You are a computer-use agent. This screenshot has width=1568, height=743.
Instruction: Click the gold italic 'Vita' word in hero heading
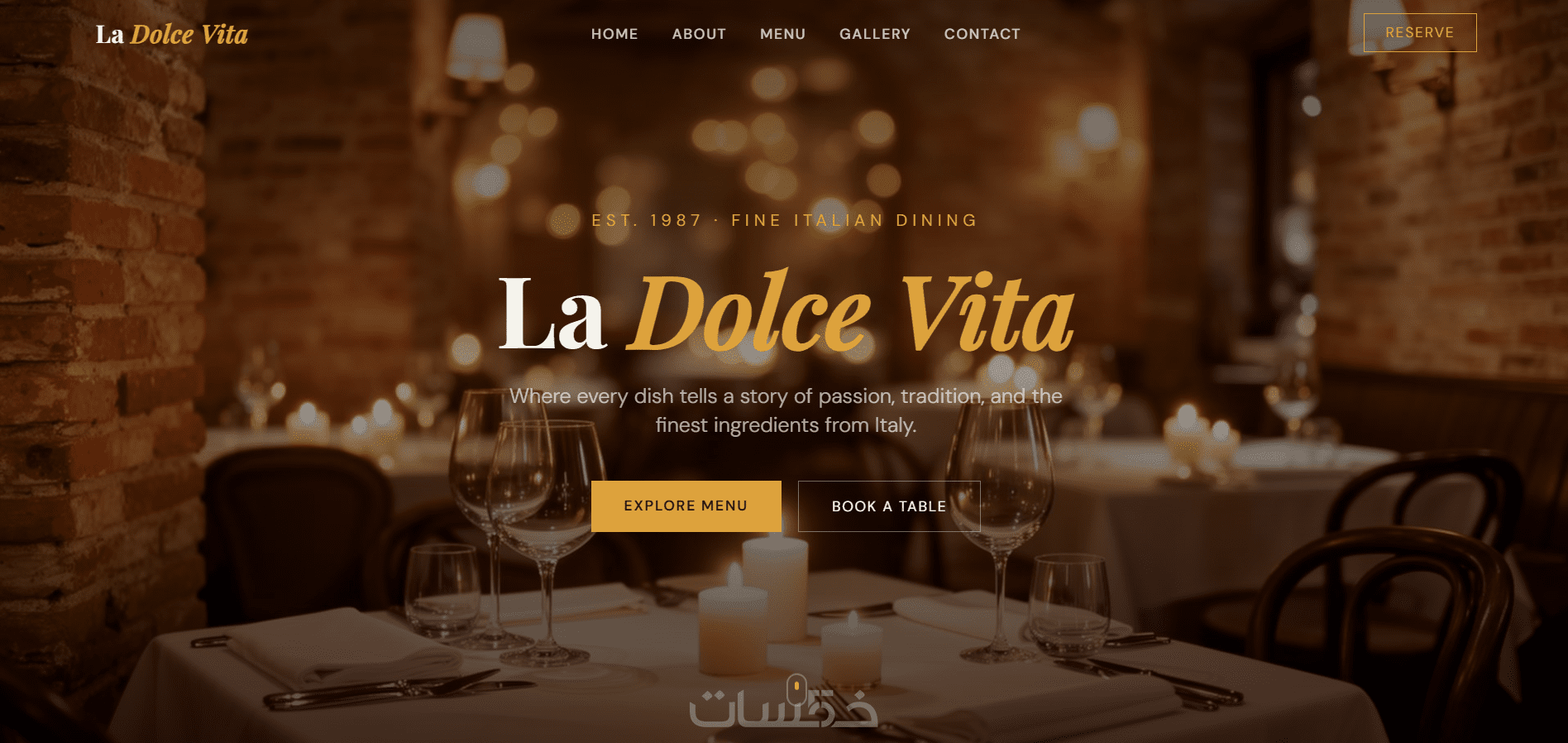tap(987, 314)
